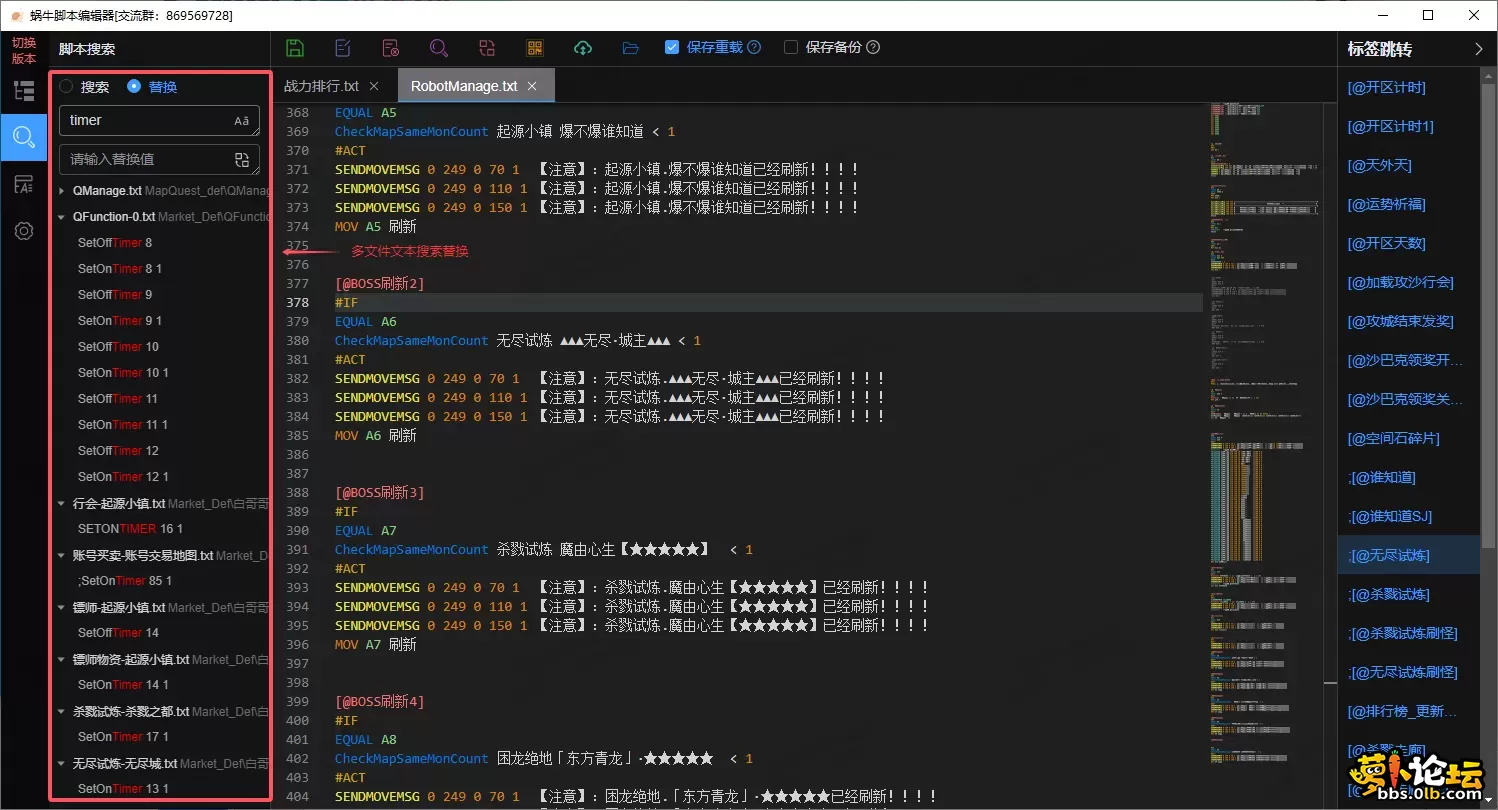Click the edit document icon in toolbar
This screenshot has height=810, width=1498.
tap(343, 48)
